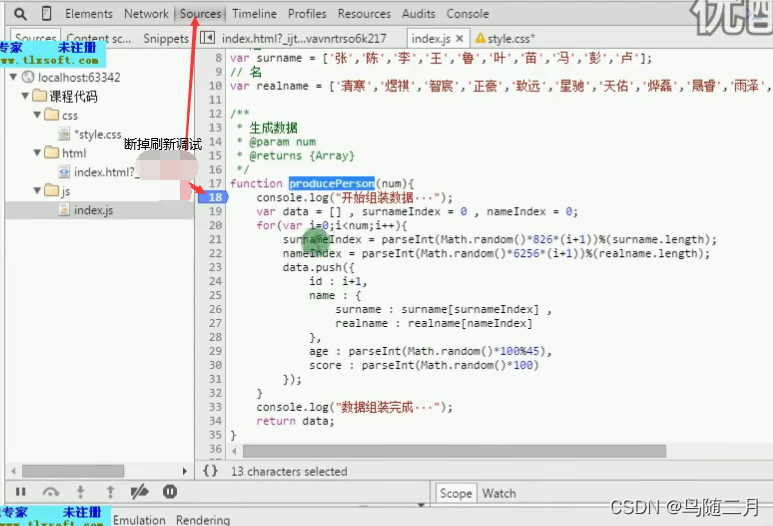Open *style.css file in tree
This screenshot has width=773, height=526.
[97, 134]
